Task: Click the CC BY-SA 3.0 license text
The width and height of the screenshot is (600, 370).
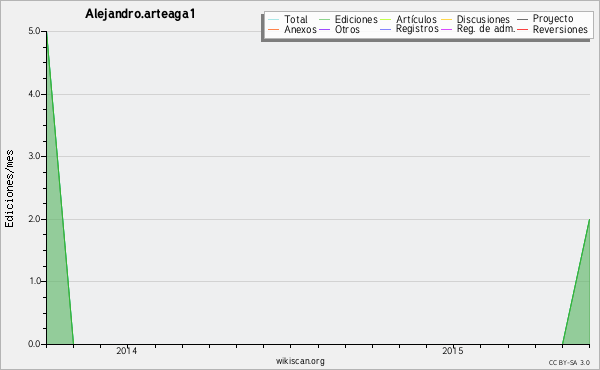Action: point(569,362)
